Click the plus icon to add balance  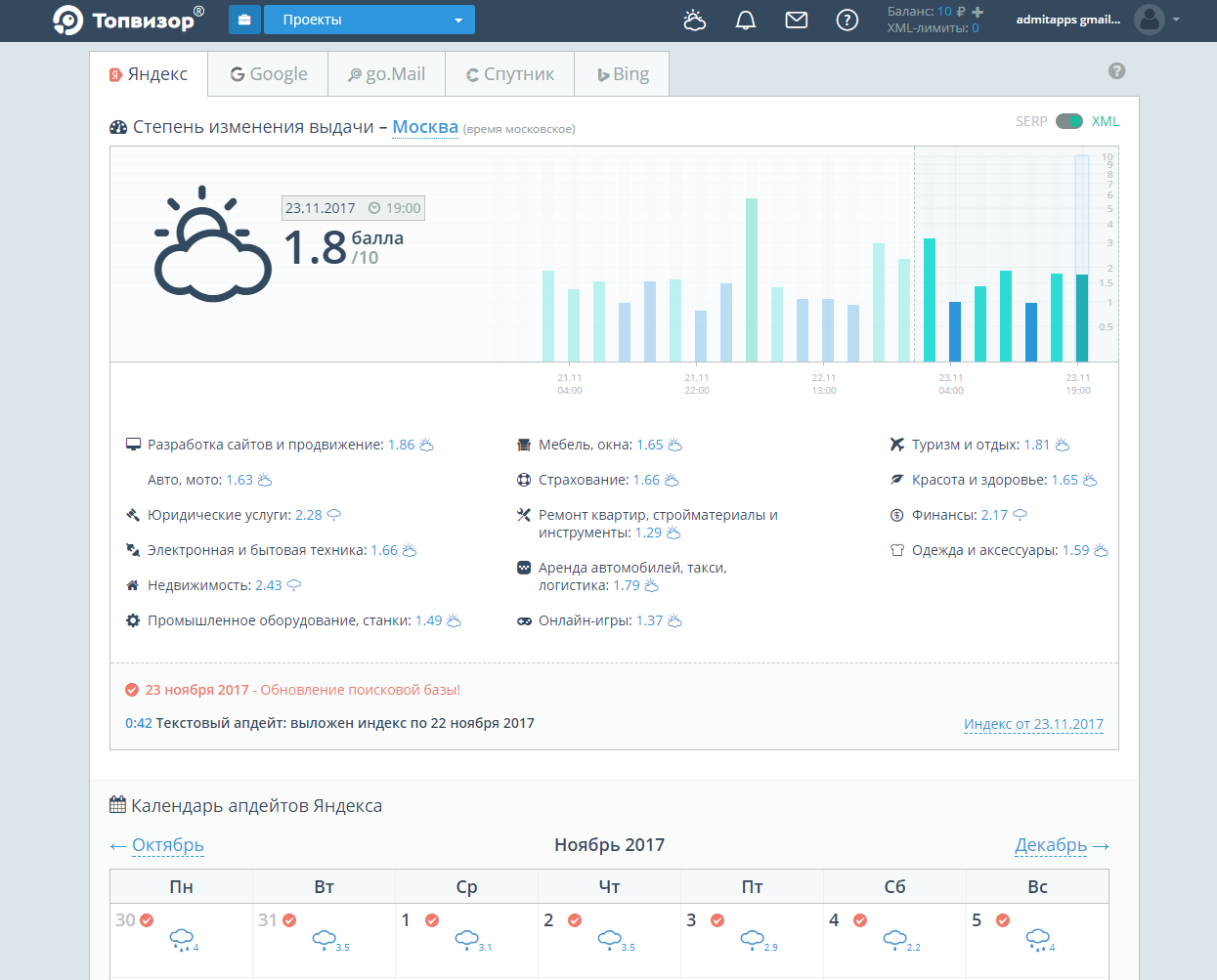click(x=978, y=12)
